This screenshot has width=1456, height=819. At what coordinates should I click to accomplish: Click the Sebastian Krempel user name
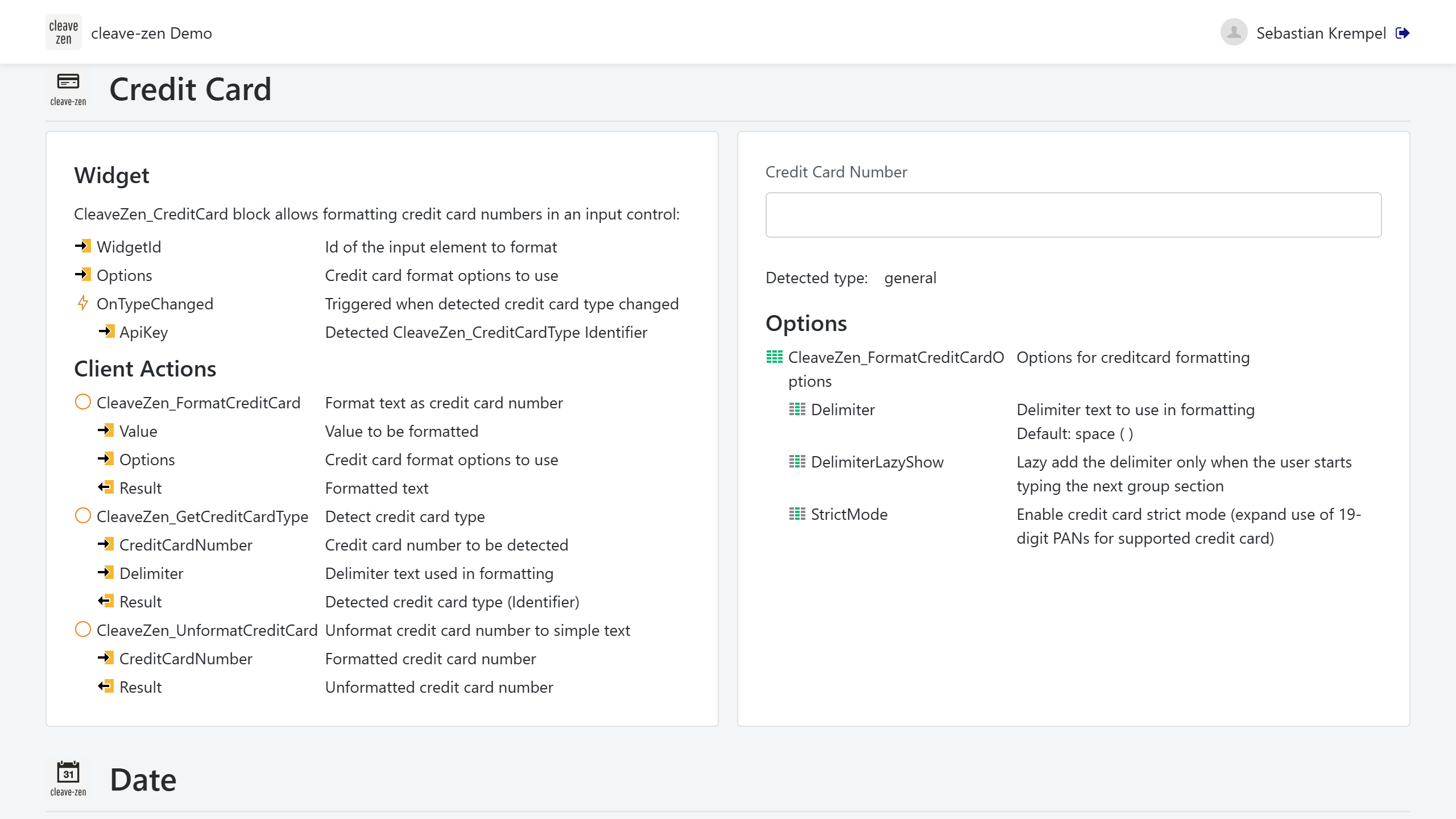click(x=1321, y=33)
